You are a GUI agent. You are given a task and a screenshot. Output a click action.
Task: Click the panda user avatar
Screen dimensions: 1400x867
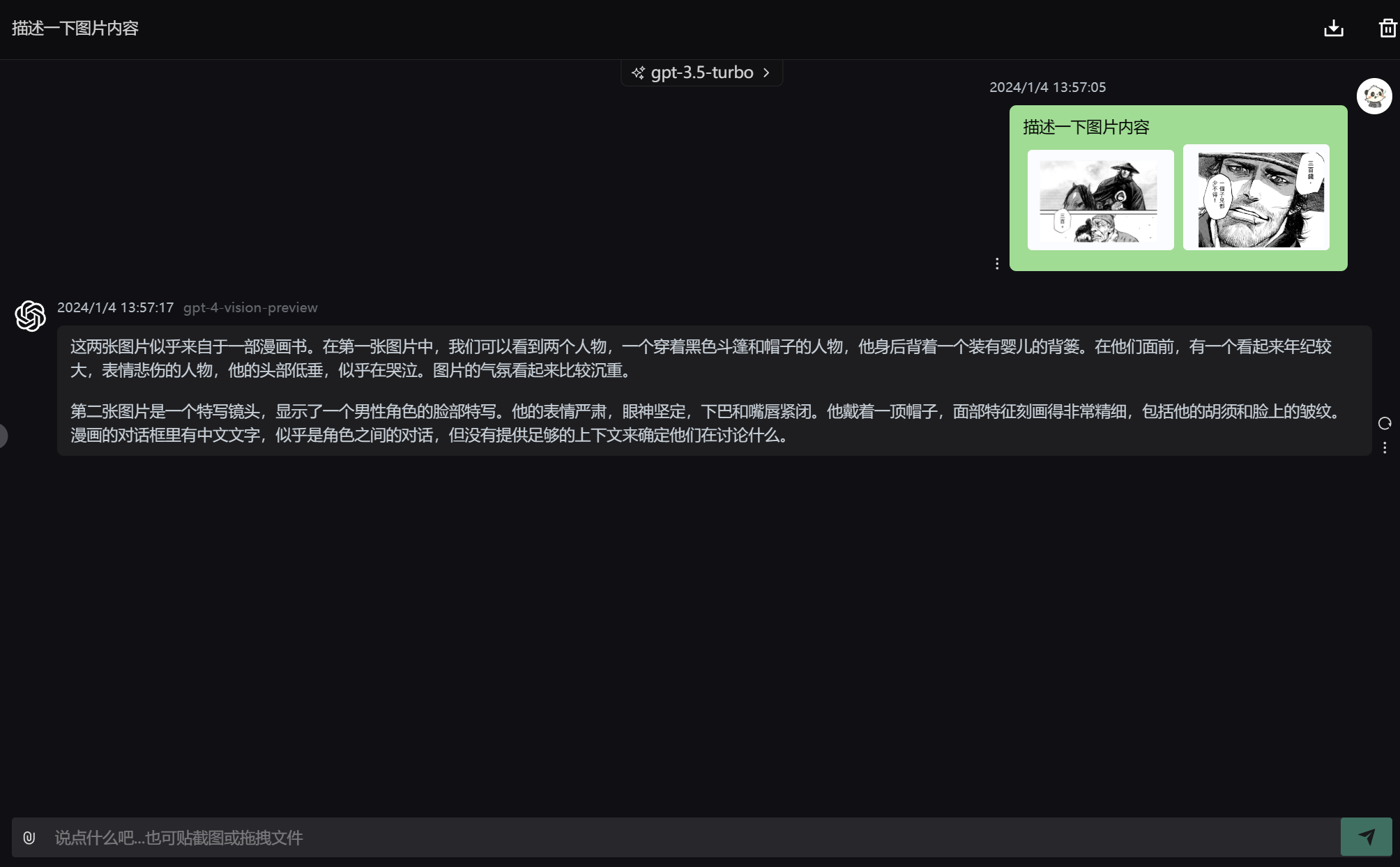point(1374,96)
